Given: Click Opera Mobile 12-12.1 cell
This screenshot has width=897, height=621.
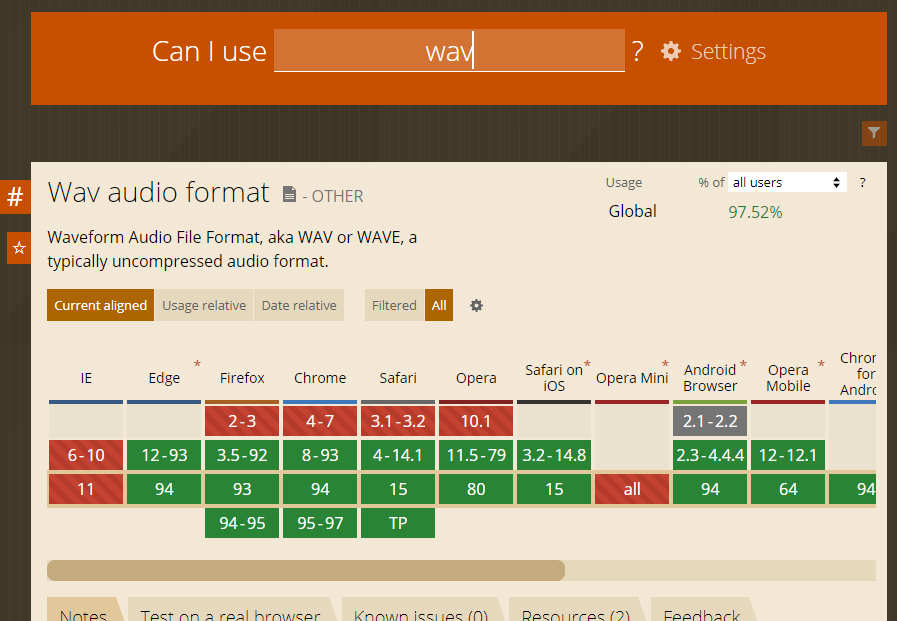Looking at the screenshot, I should [x=788, y=455].
